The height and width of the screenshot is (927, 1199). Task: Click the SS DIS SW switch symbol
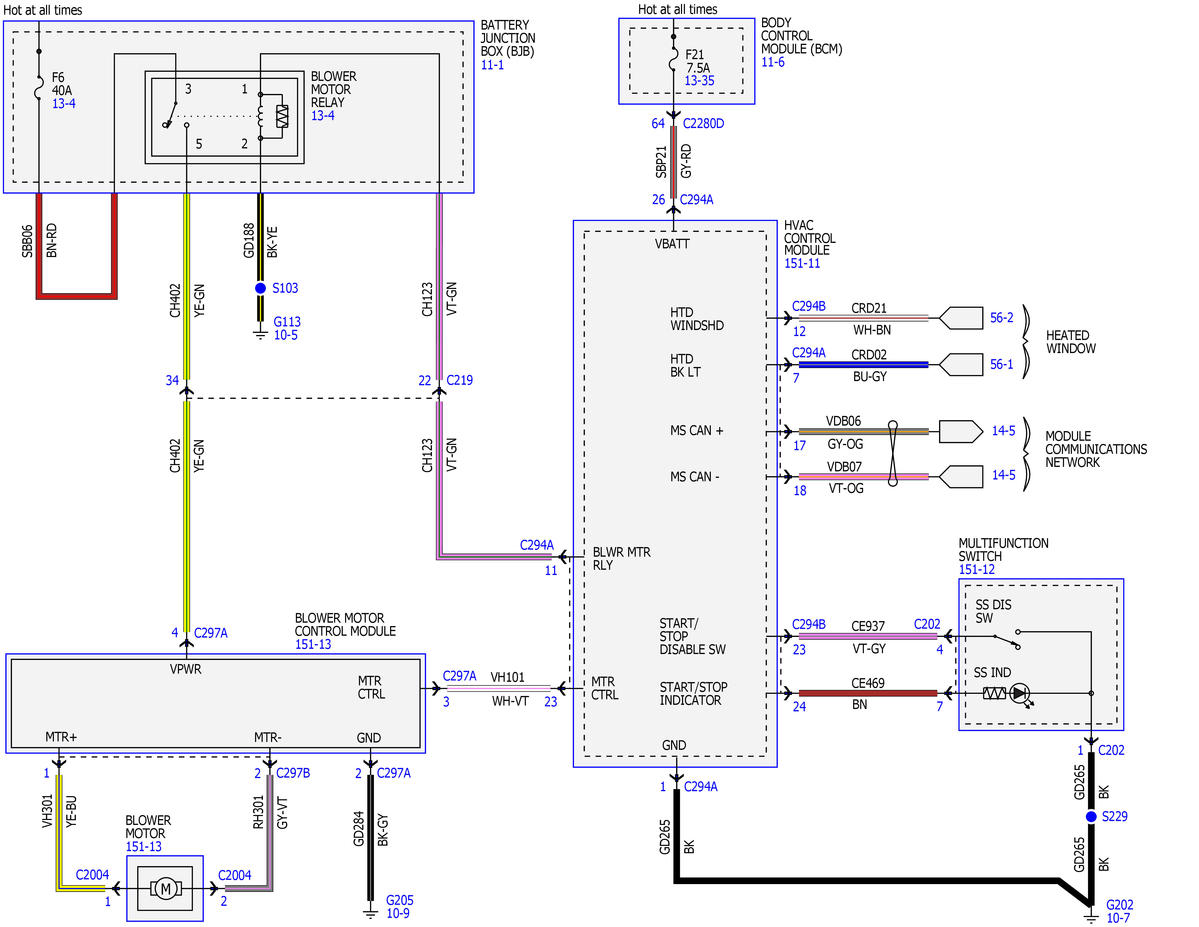pos(1006,639)
